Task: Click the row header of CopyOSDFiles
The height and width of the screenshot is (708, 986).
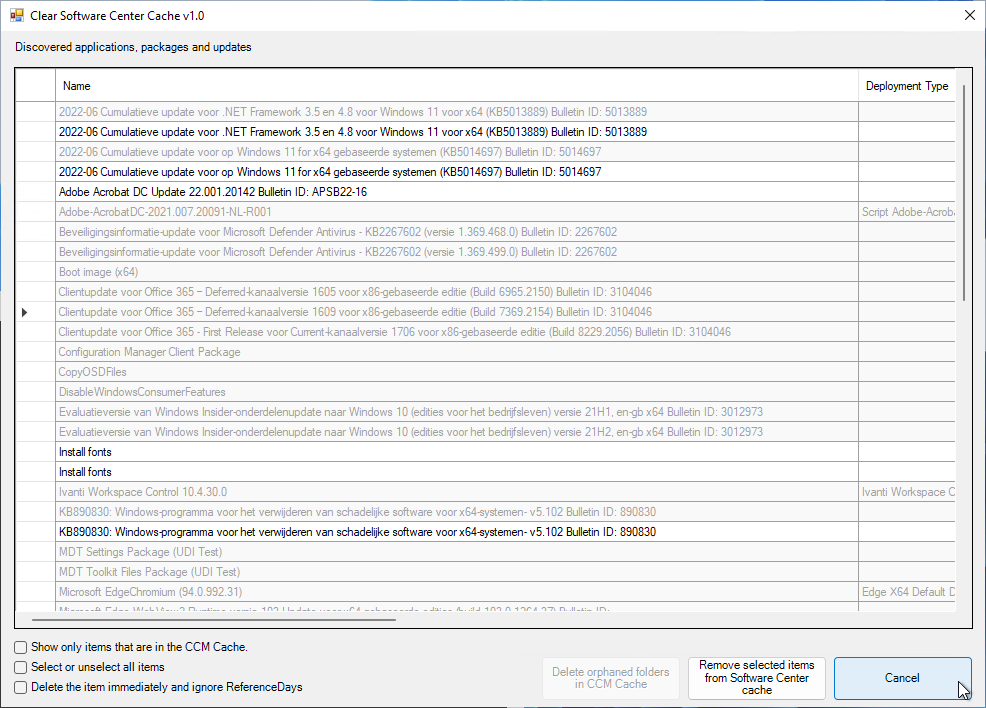Action: tap(34, 372)
